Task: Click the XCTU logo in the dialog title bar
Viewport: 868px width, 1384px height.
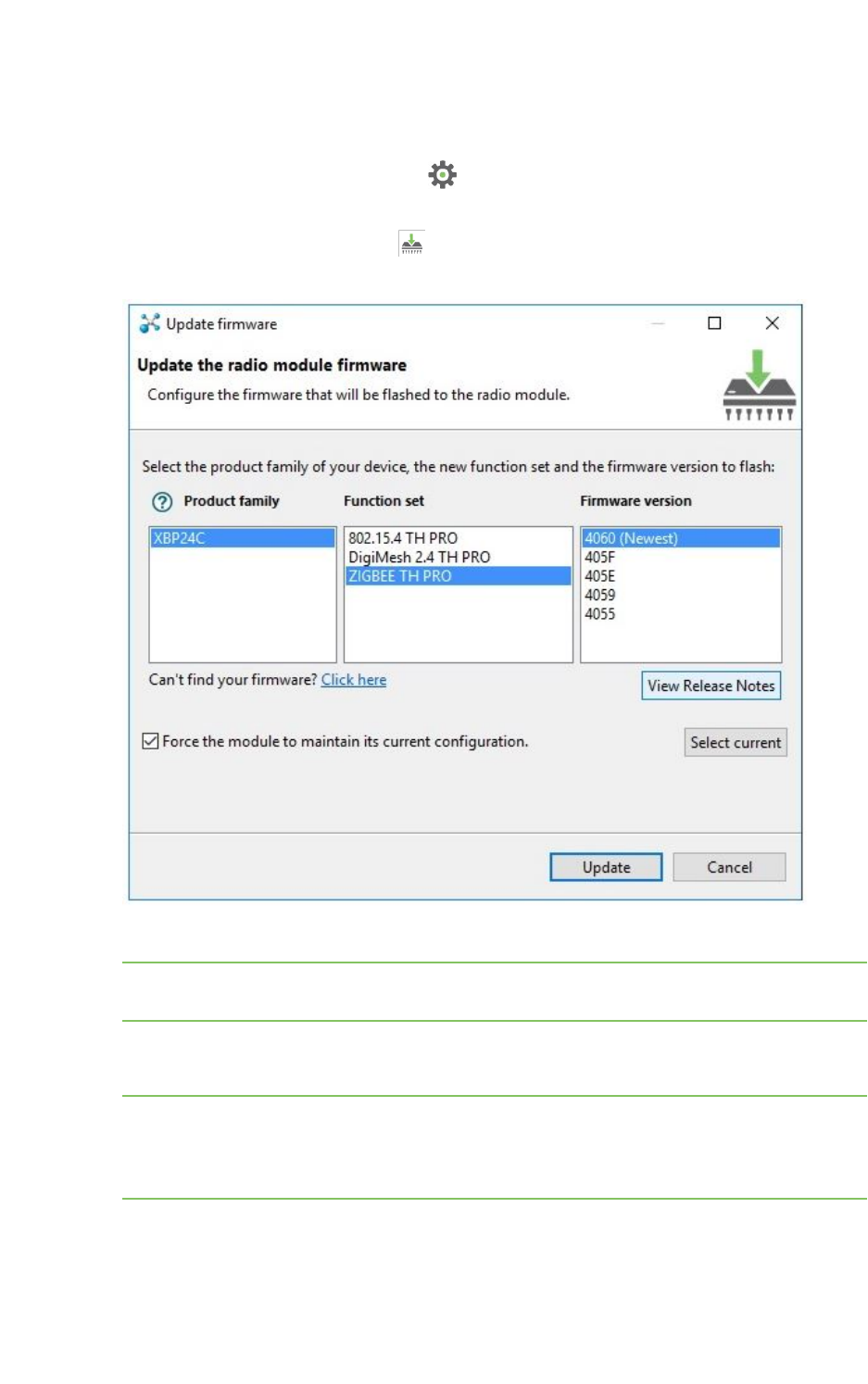Action: (x=150, y=323)
